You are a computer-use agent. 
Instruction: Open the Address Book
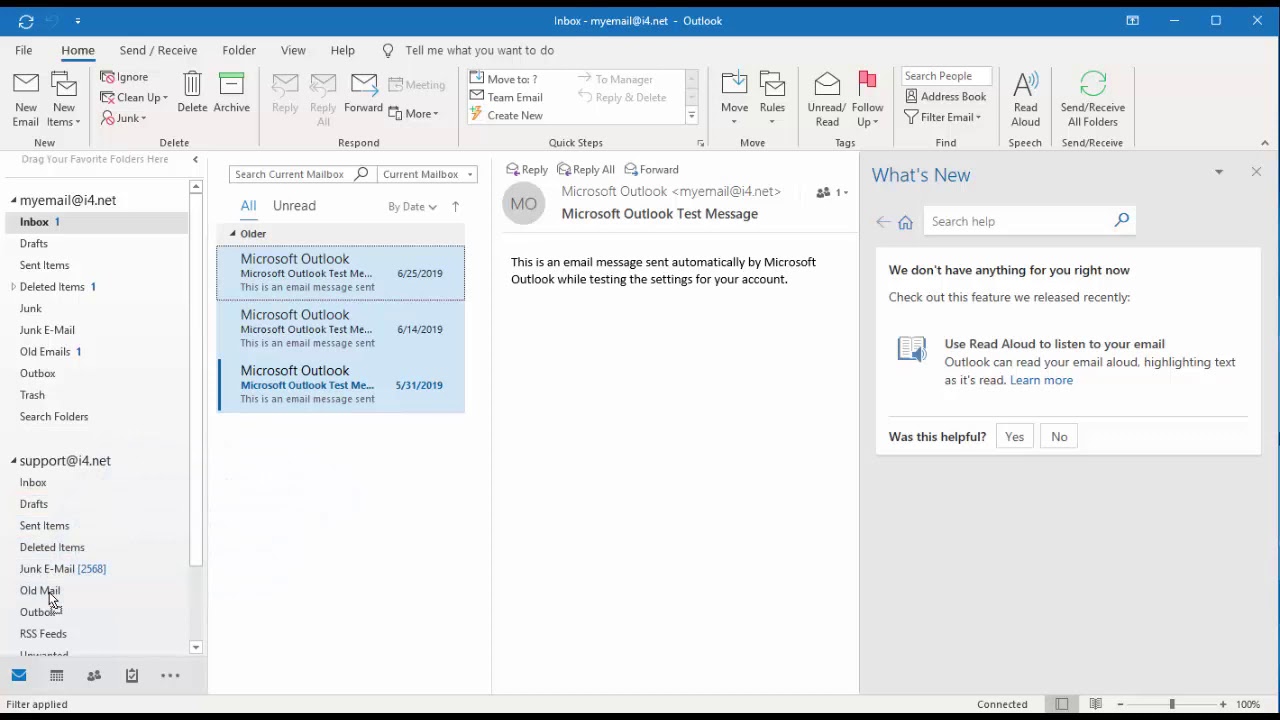(945, 97)
